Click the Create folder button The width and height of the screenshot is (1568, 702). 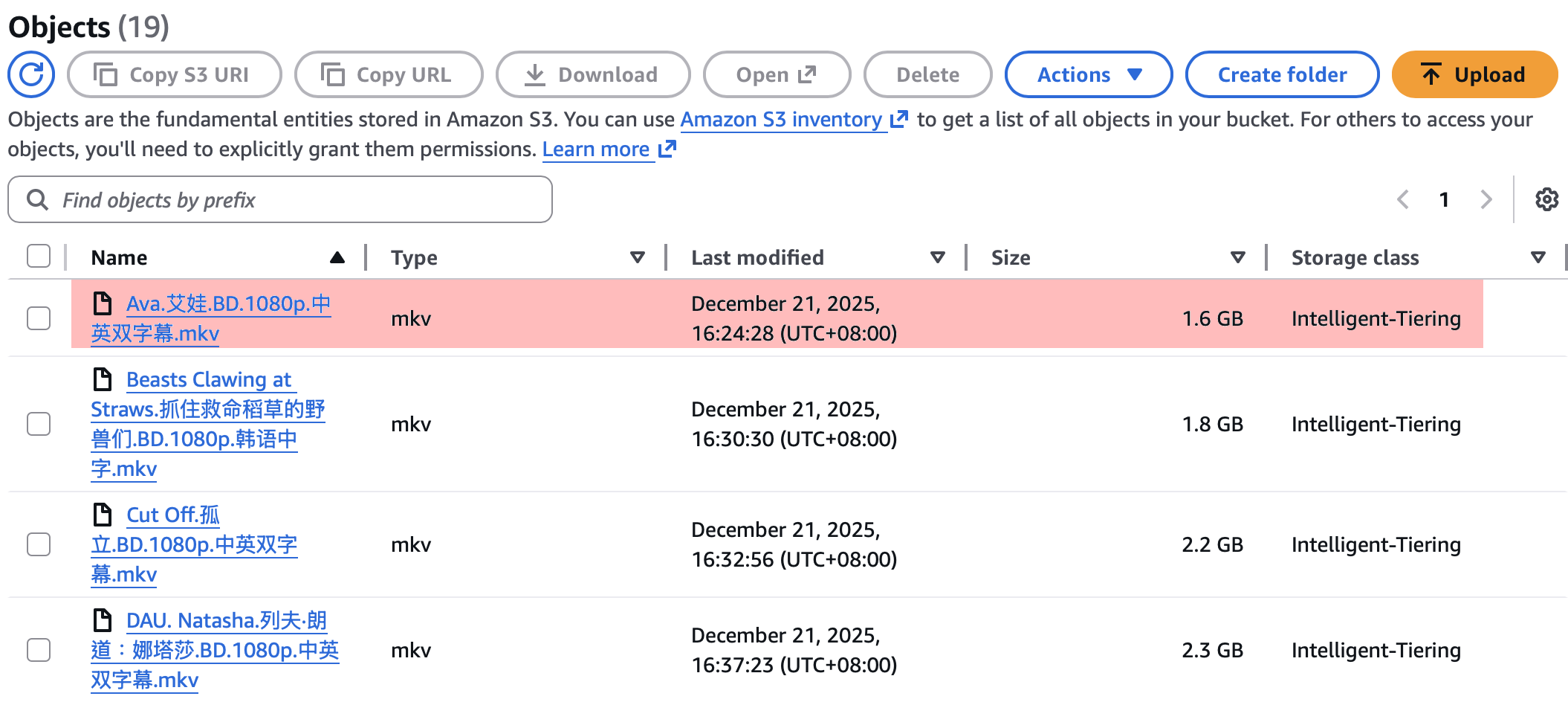coord(1281,74)
